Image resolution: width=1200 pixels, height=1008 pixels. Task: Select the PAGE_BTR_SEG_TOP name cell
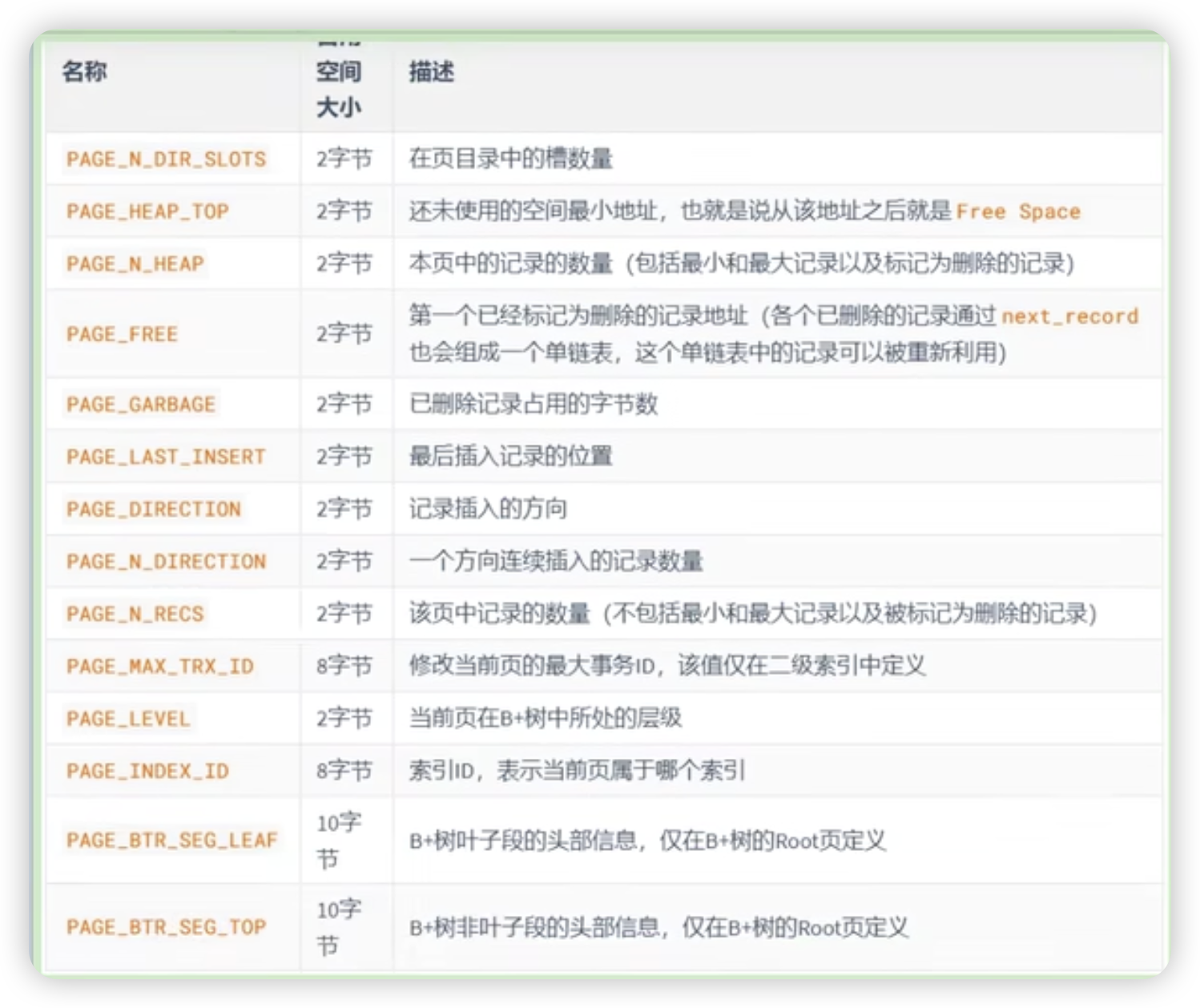click(x=166, y=927)
